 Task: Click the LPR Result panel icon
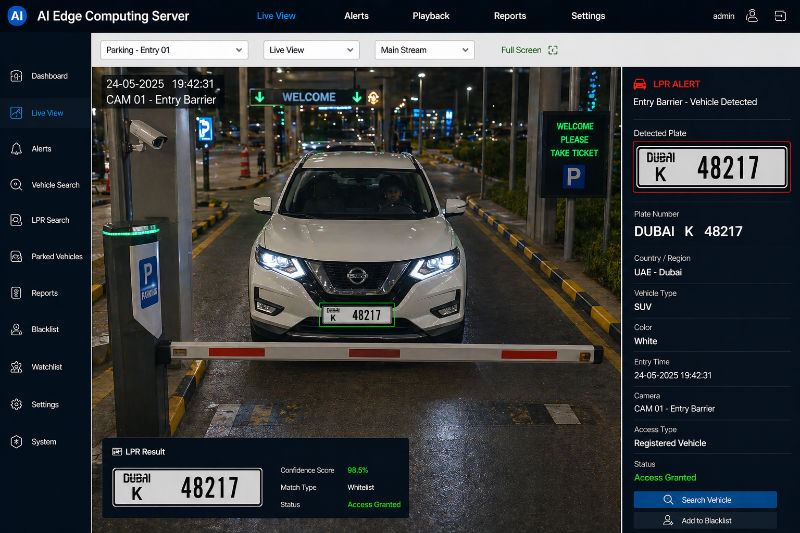click(117, 452)
